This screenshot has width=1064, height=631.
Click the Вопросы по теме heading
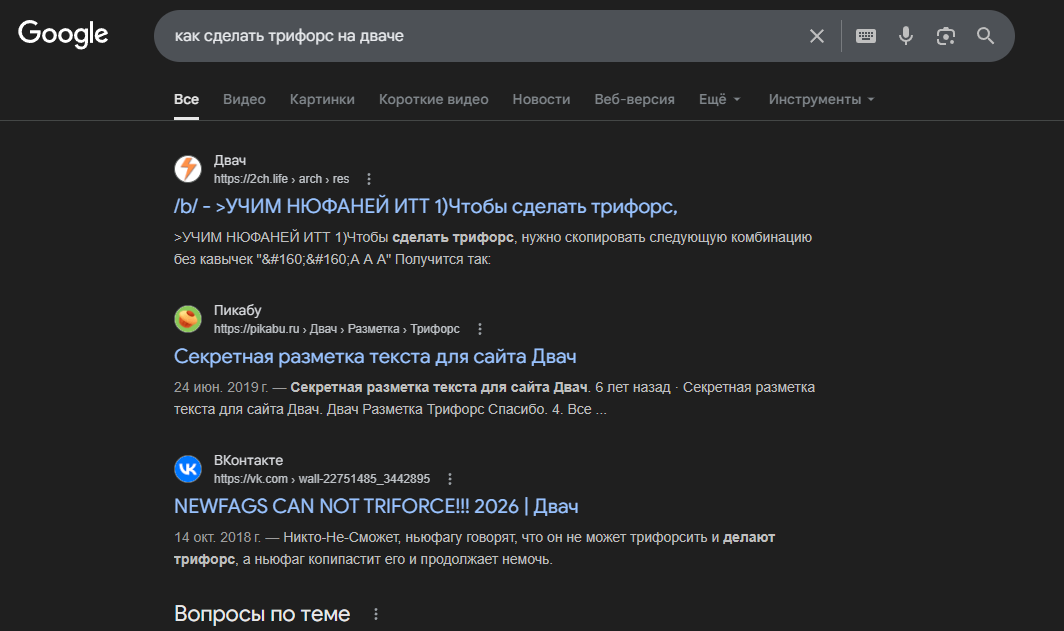tap(262, 613)
